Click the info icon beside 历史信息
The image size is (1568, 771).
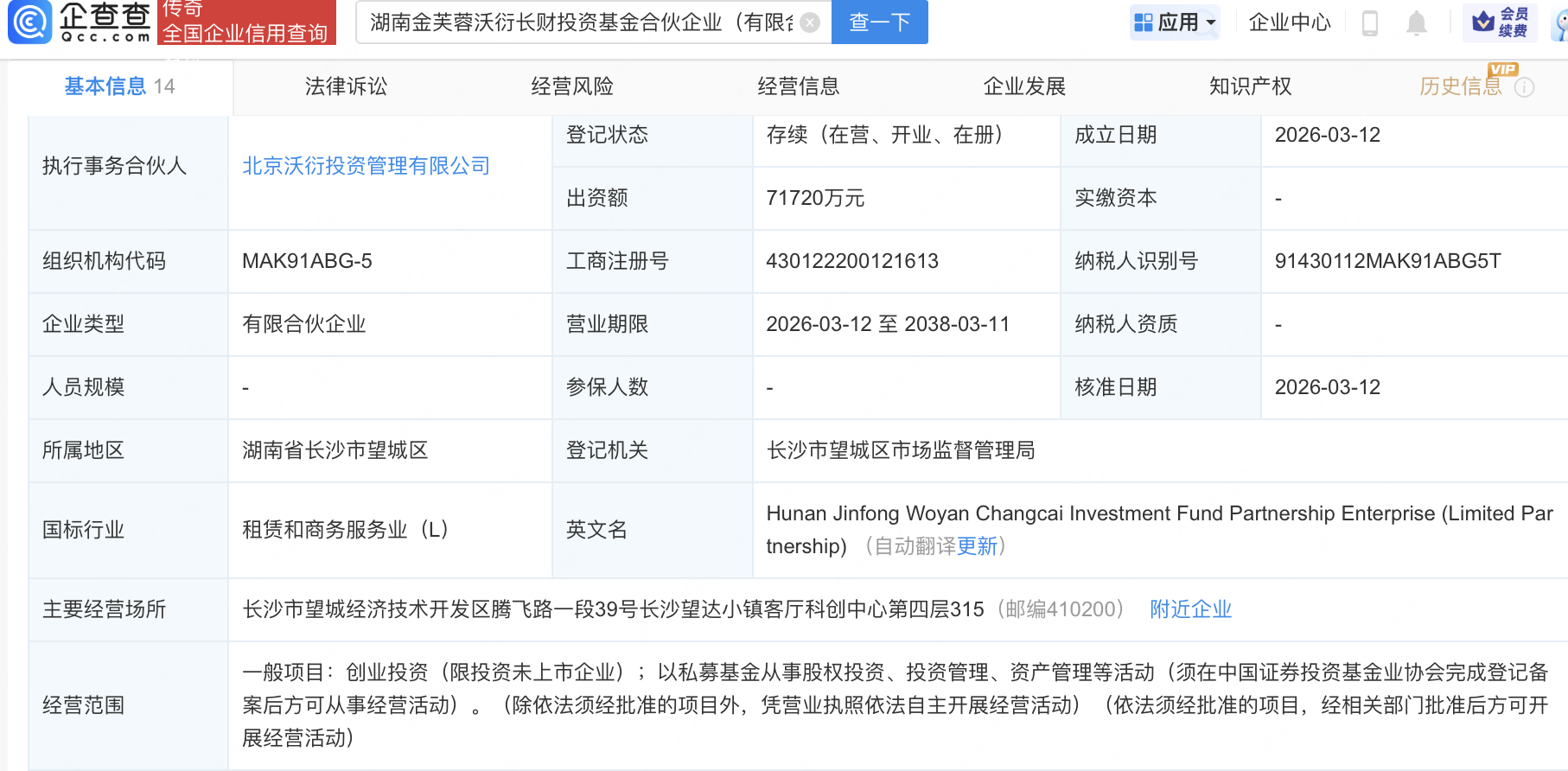(1525, 87)
